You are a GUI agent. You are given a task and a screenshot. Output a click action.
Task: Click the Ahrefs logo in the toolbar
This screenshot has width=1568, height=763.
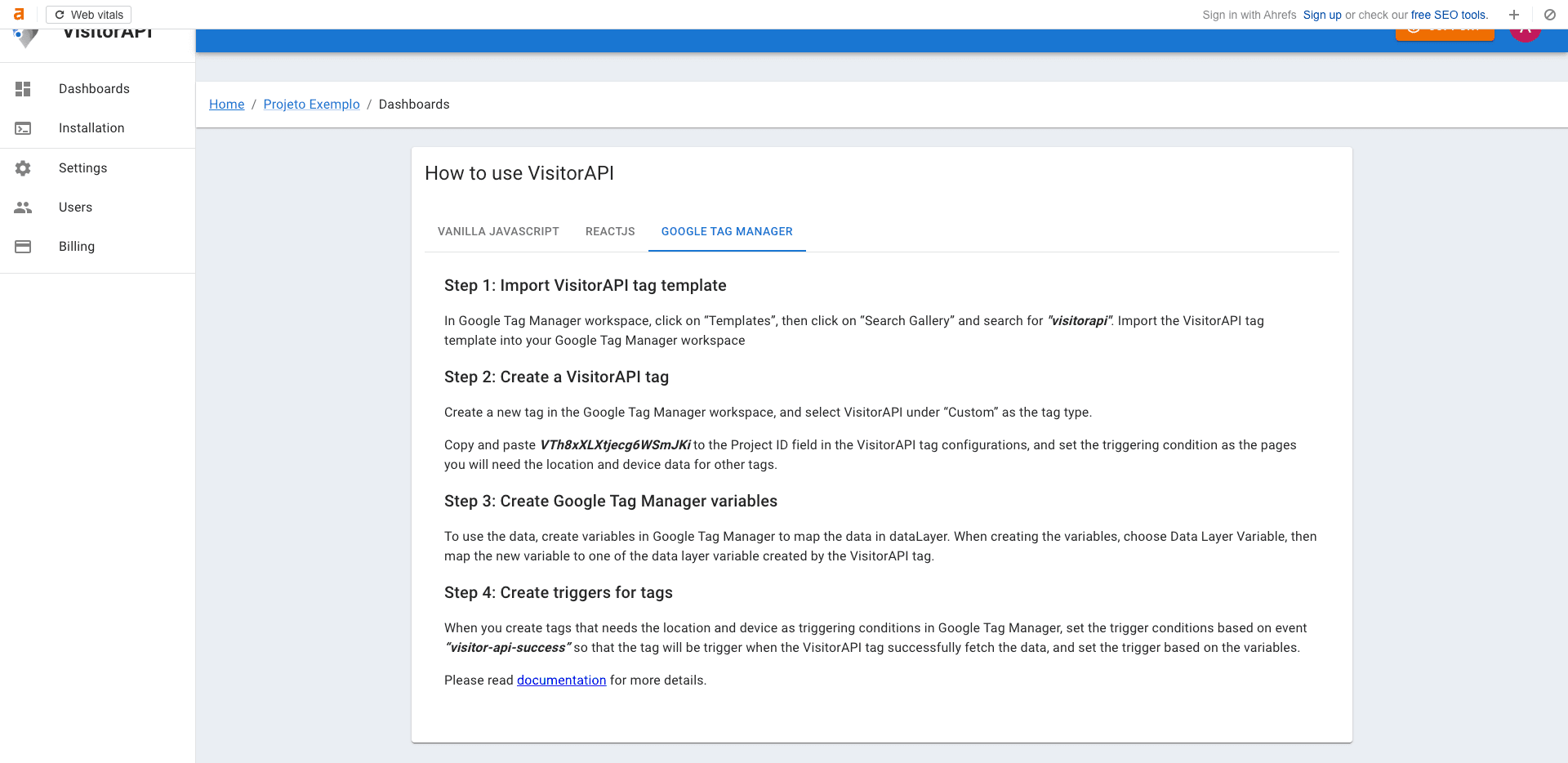click(19, 15)
